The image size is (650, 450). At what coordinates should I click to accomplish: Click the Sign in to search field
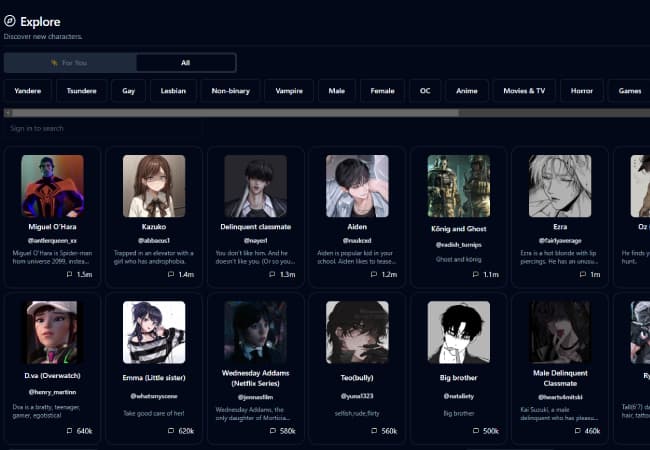(x=100, y=128)
